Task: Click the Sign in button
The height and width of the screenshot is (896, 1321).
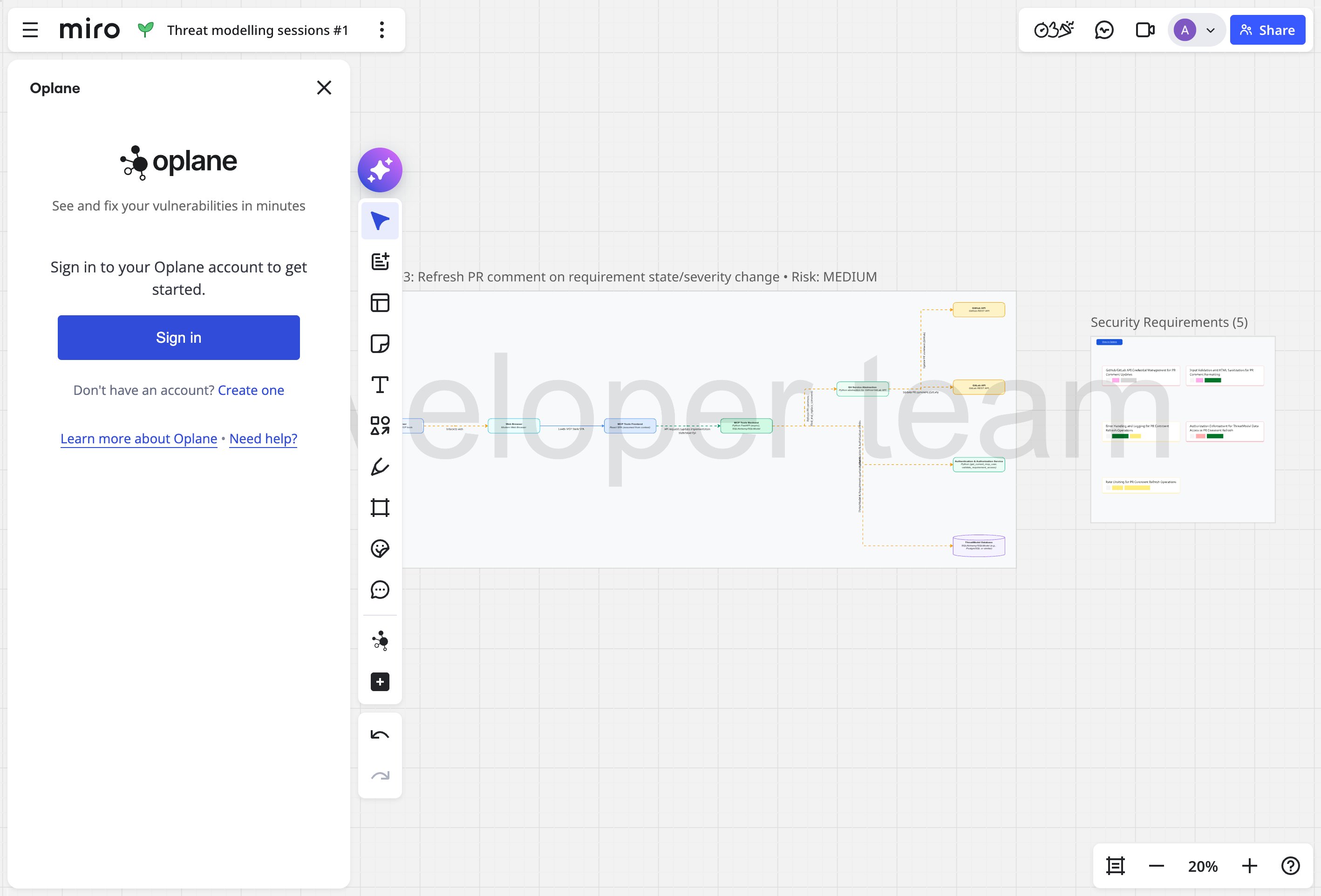Action: pyautogui.click(x=178, y=338)
